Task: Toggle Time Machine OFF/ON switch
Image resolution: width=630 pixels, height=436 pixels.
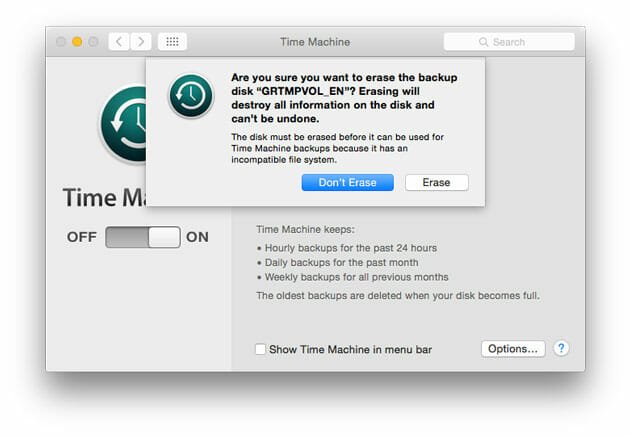Action: point(143,237)
